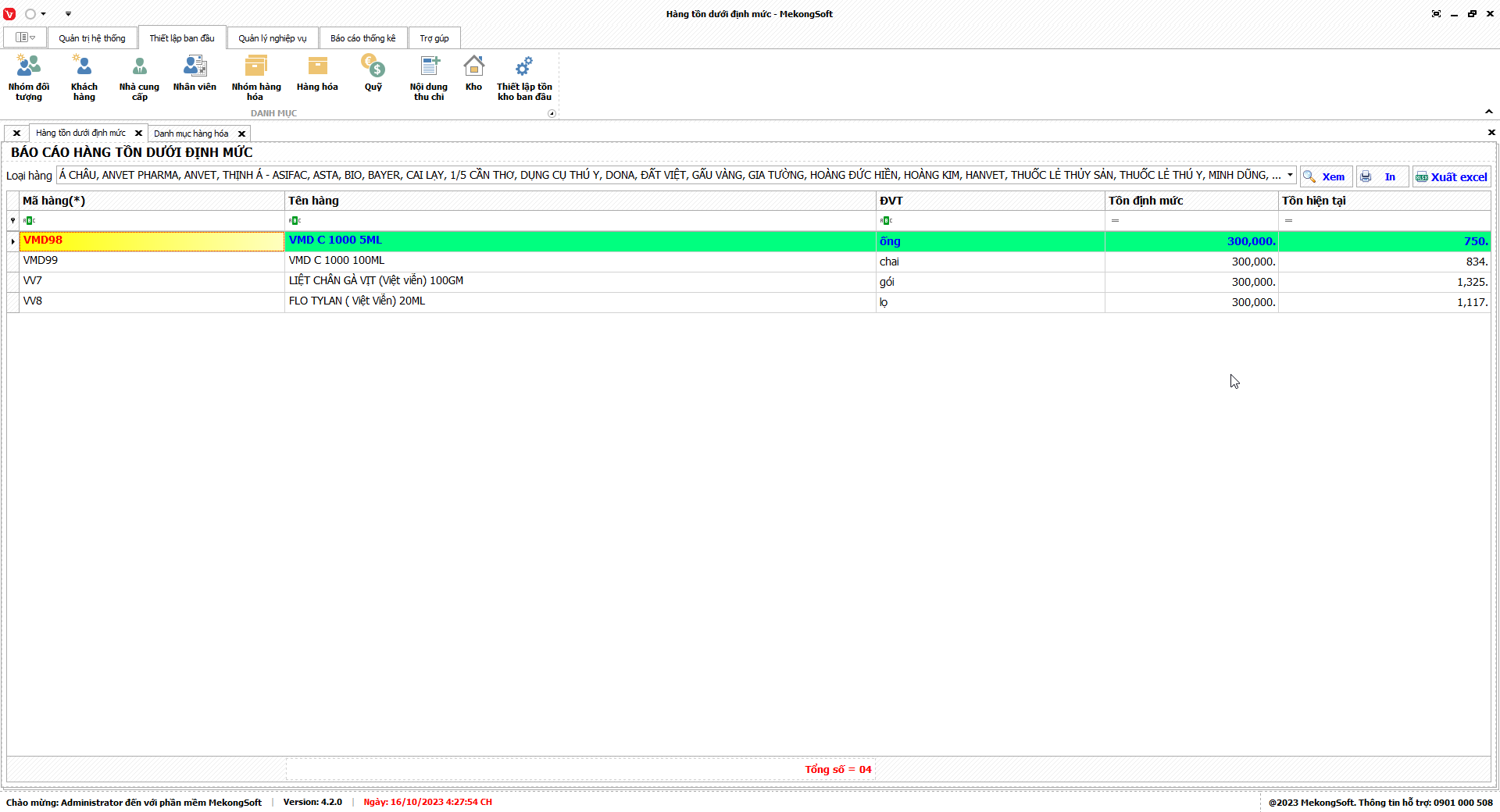Click the Mã hàng(*) filter row box
The height and width of the screenshot is (812, 1500).
152,221
